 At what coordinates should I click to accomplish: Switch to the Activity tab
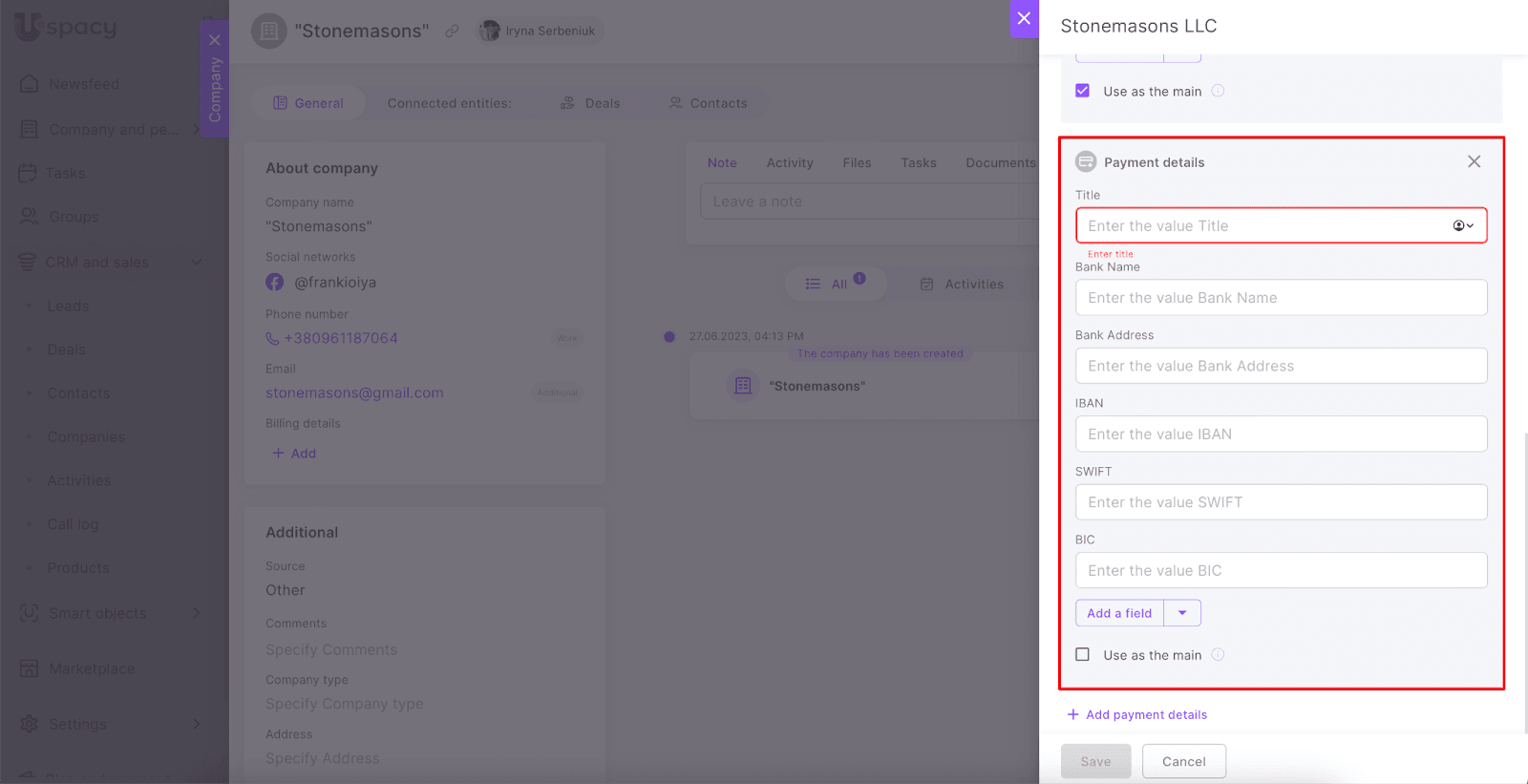tap(789, 163)
